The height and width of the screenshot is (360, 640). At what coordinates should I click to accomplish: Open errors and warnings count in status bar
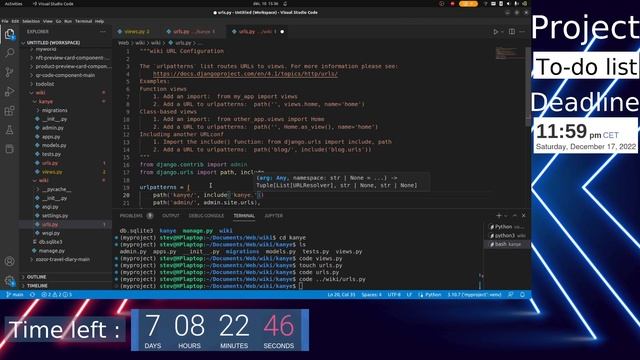coord(56,294)
